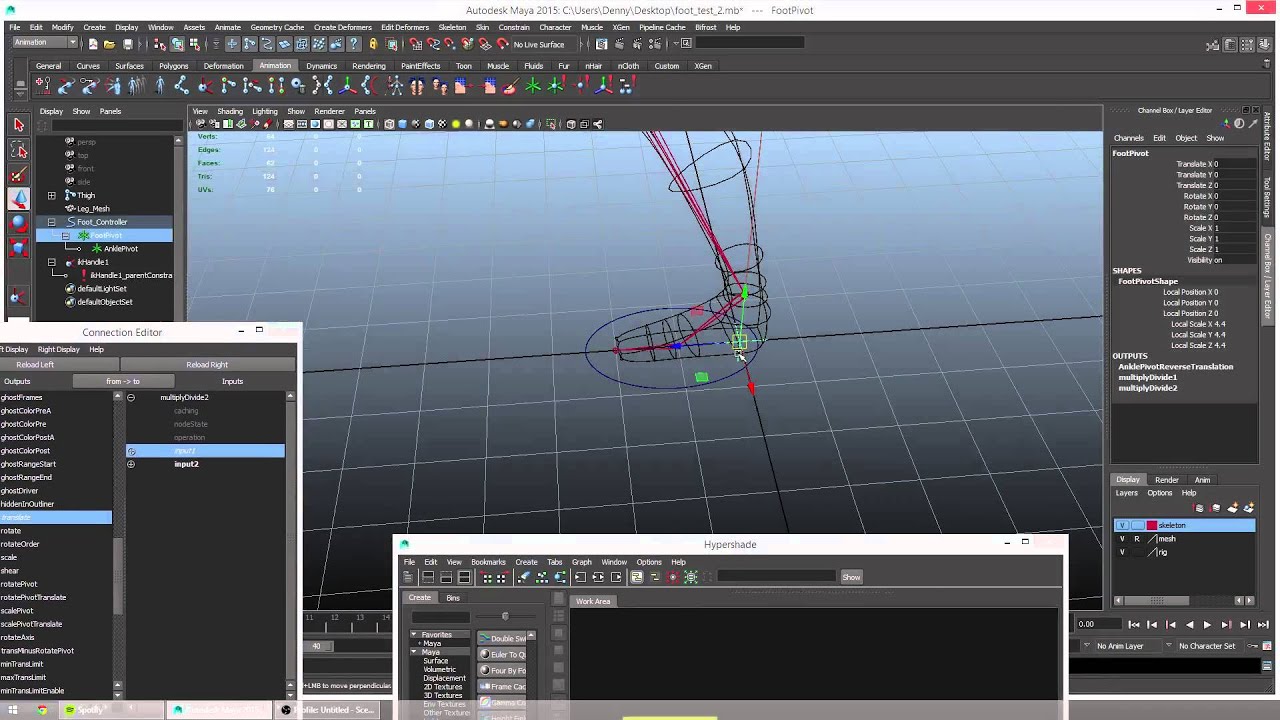The image size is (1280, 720).
Task: Open Graph menu in Hypershade
Action: [x=582, y=562]
